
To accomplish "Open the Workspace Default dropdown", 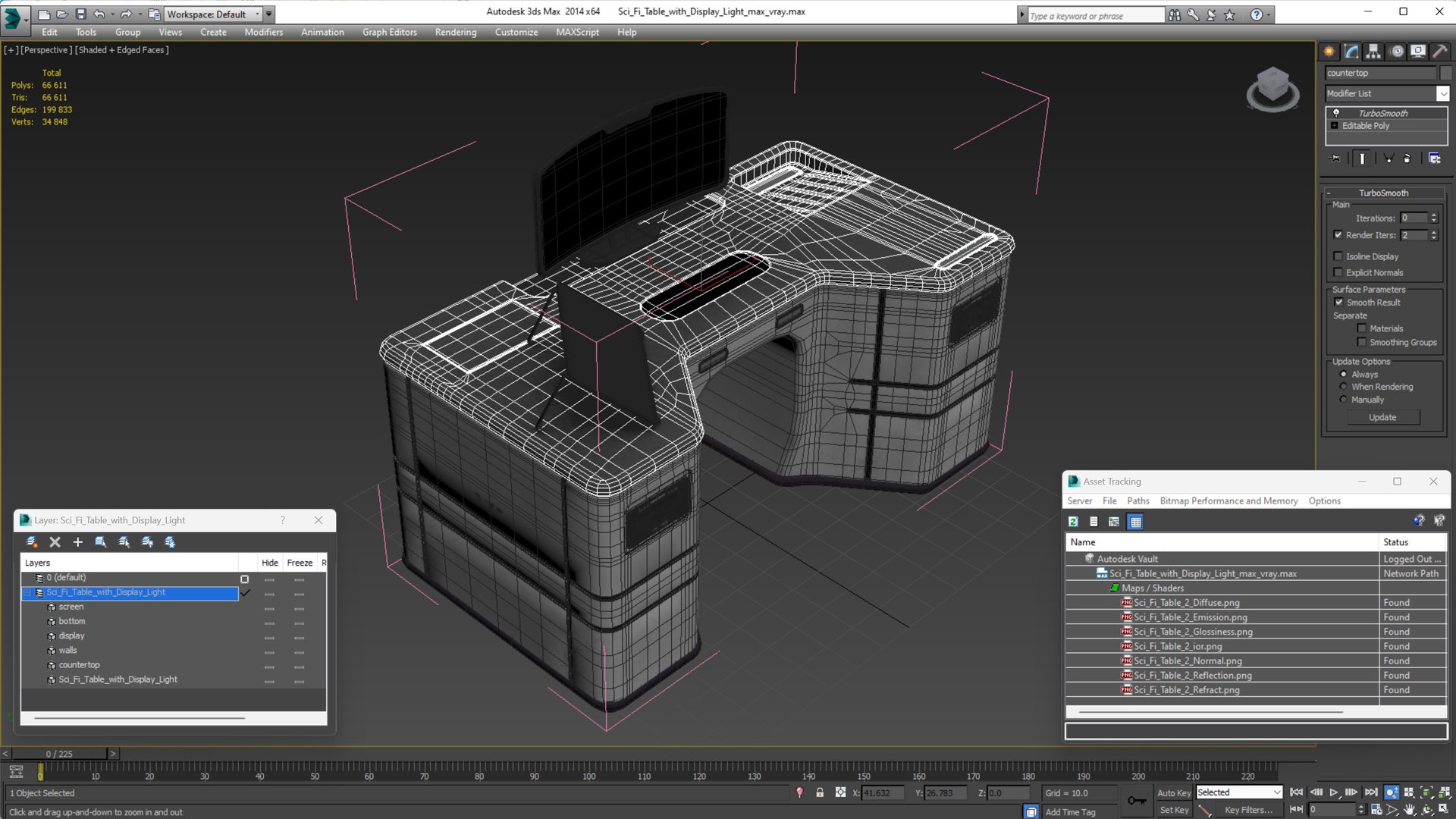I will (258, 14).
